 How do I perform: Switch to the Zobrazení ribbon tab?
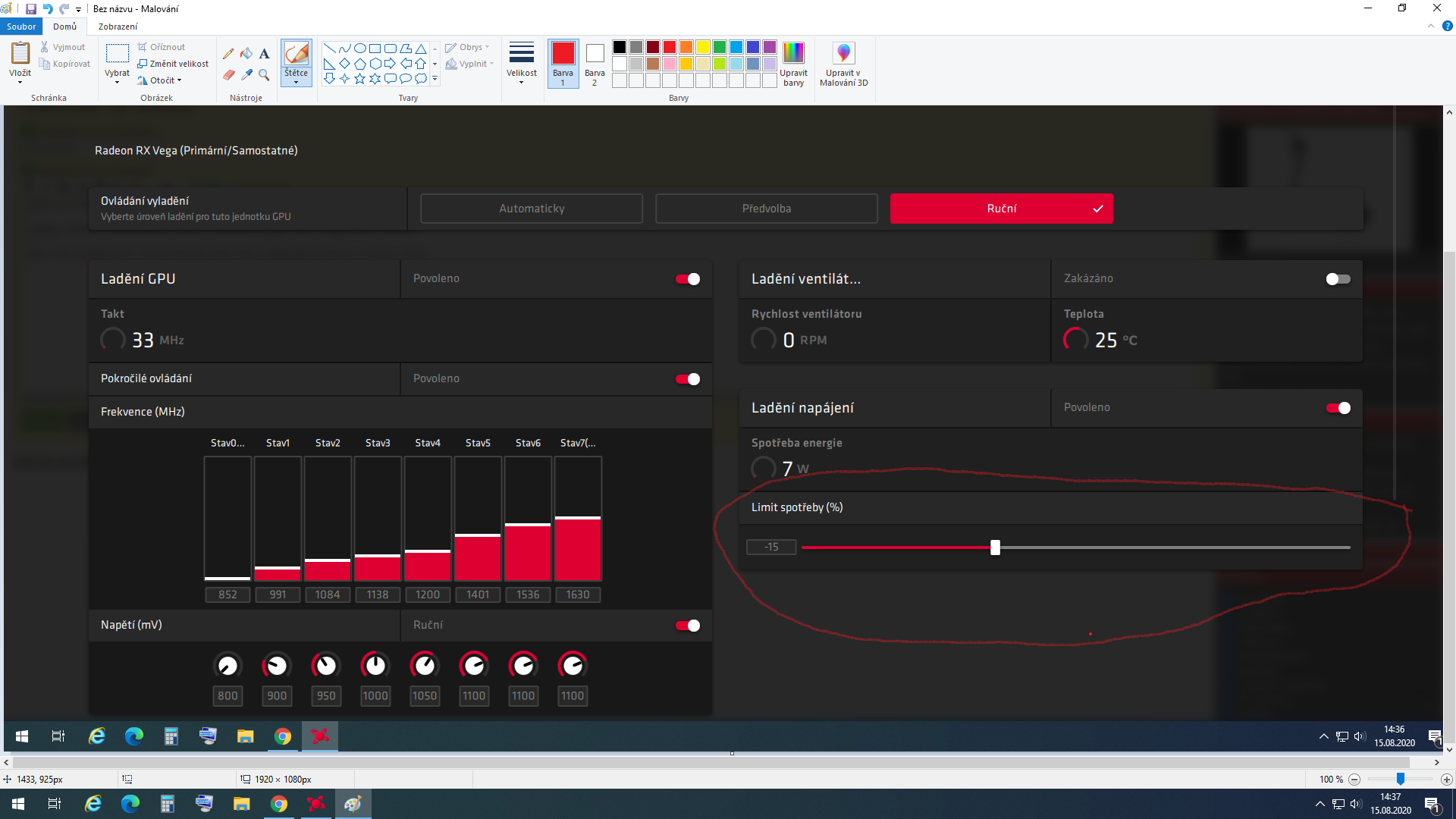point(118,27)
